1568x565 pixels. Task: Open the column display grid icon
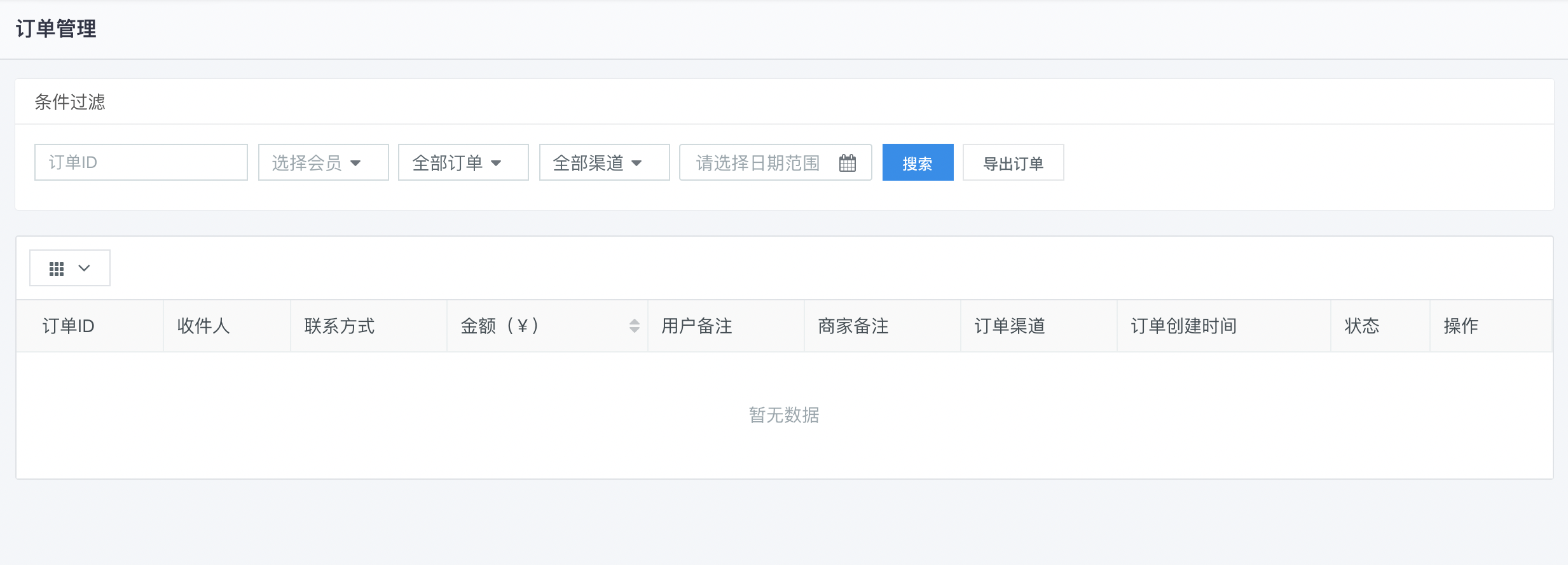(57, 269)
